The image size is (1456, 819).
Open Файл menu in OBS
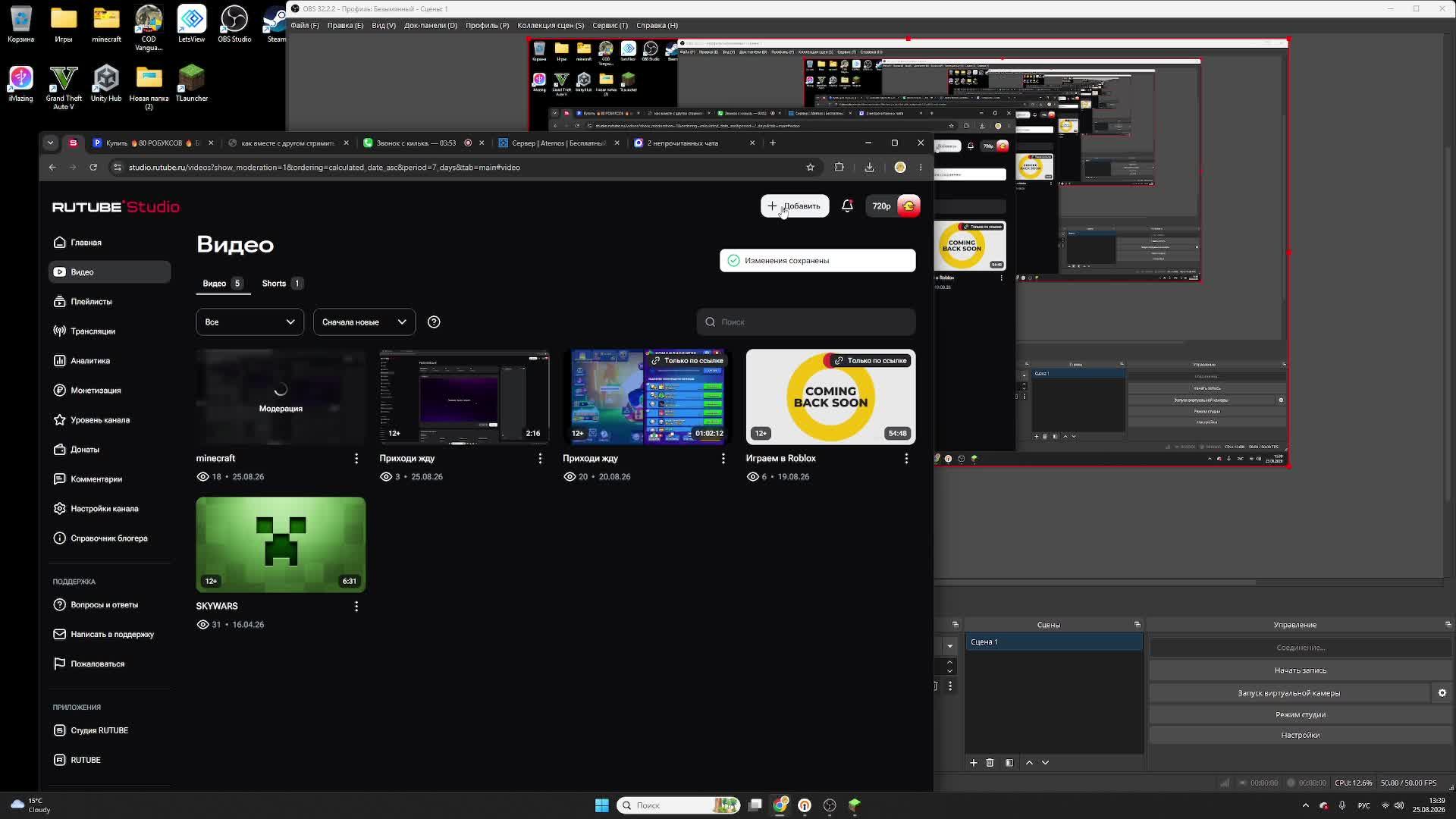coord(305,25)
